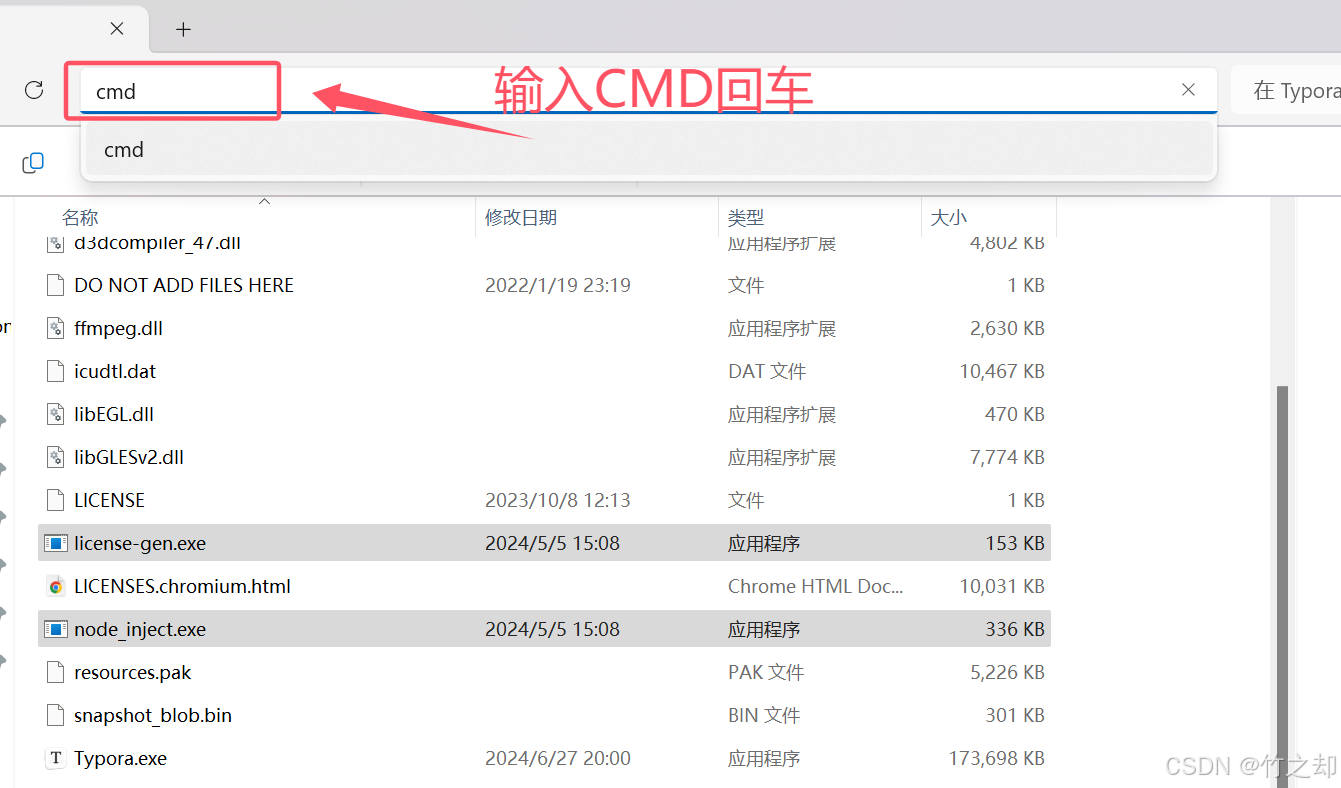1341x788 pixels.
Task: Select the license-gen.exe file
Action: (544, 543)
